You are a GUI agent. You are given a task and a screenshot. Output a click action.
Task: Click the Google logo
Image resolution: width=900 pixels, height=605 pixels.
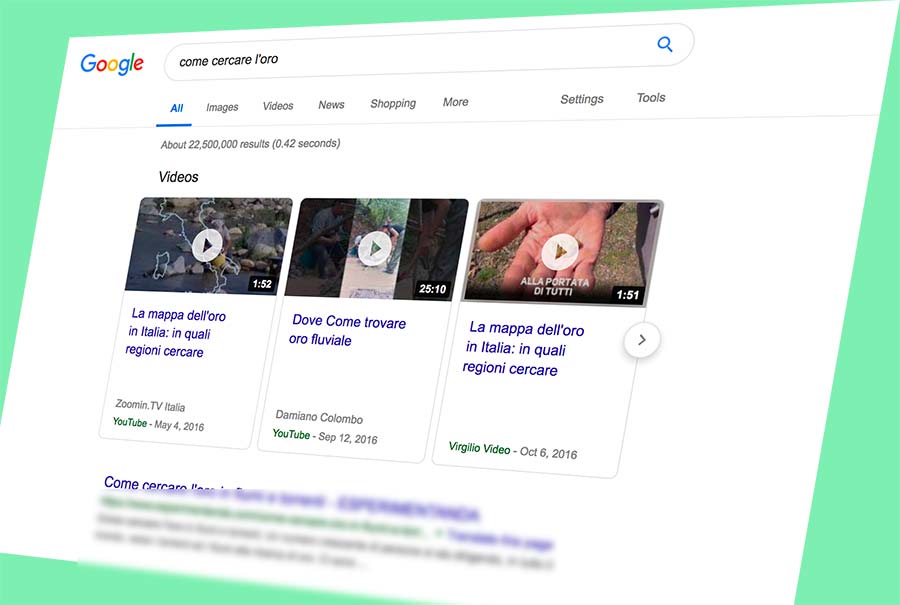(112, 64)
